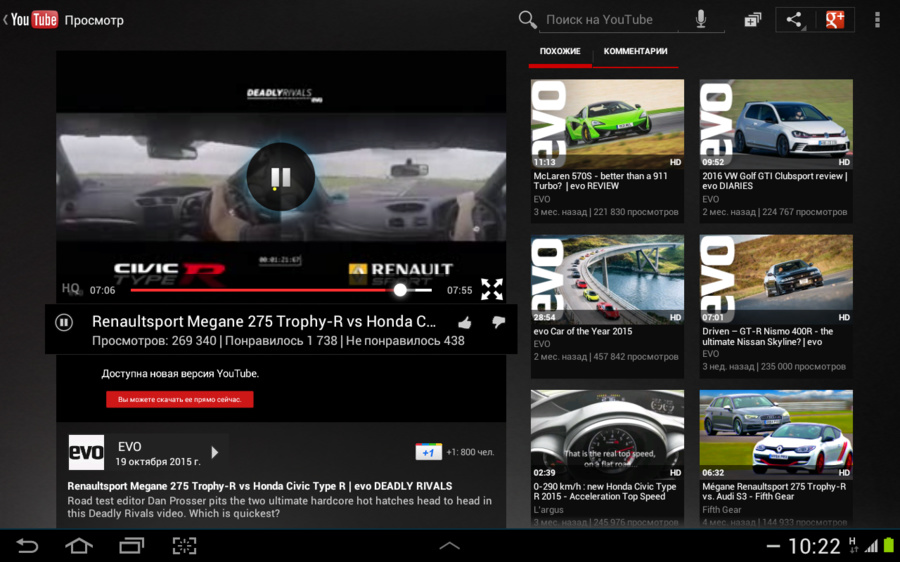Open EVO channel avatar
The image size is (900, 562).
(x=86, y=452)
